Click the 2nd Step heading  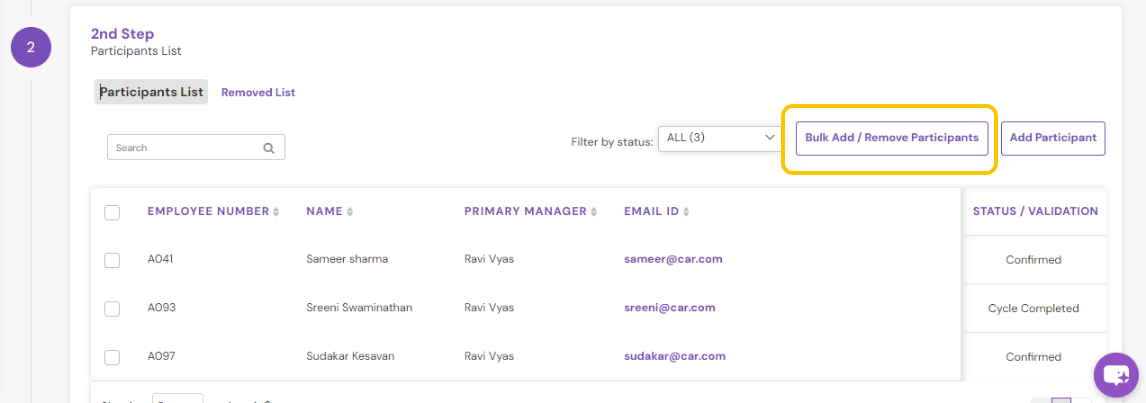122,34
